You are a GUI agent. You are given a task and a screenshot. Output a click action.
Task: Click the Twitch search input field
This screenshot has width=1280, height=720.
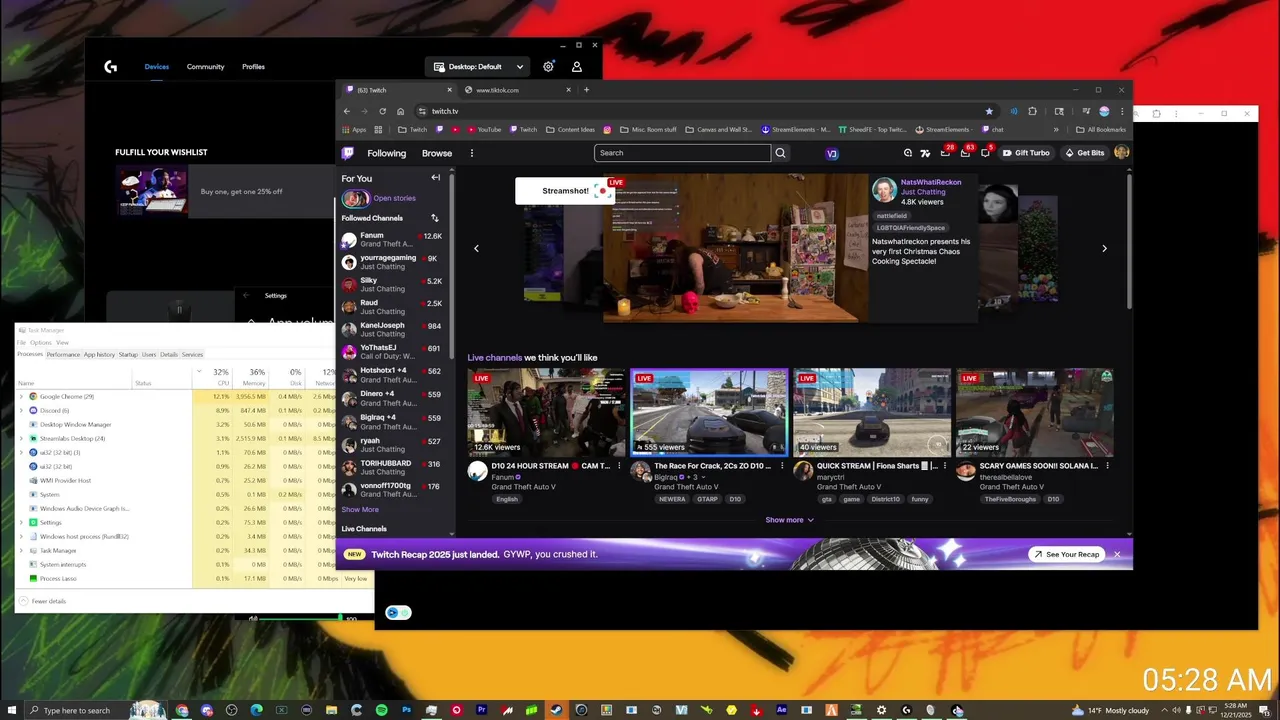point(683,153)
